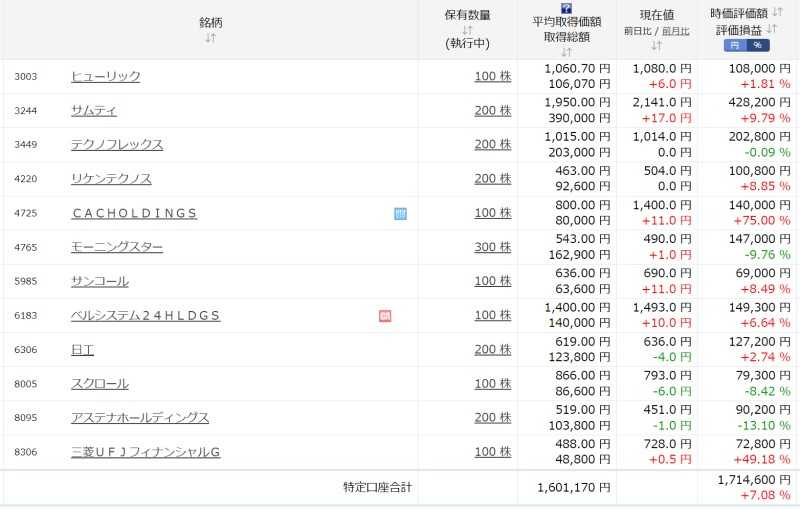The height and width of the screenshot is (509, 800).
Task: Switch 評価損益 display to 円
Action: pos(735,45)
